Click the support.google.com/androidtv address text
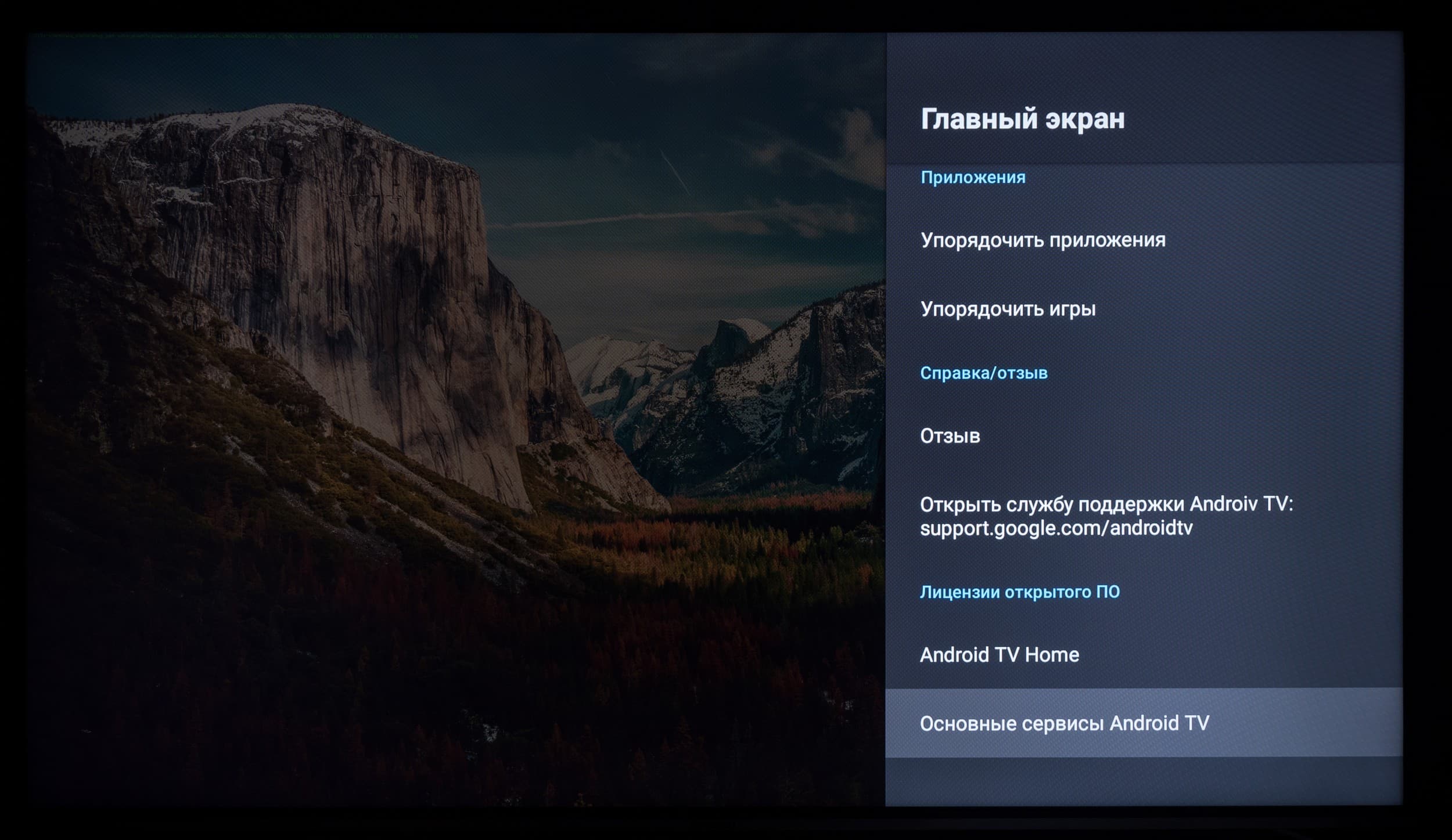The height and width of the screenshot is (840, 1452). pyautogui.click(x=1056, y=528)
